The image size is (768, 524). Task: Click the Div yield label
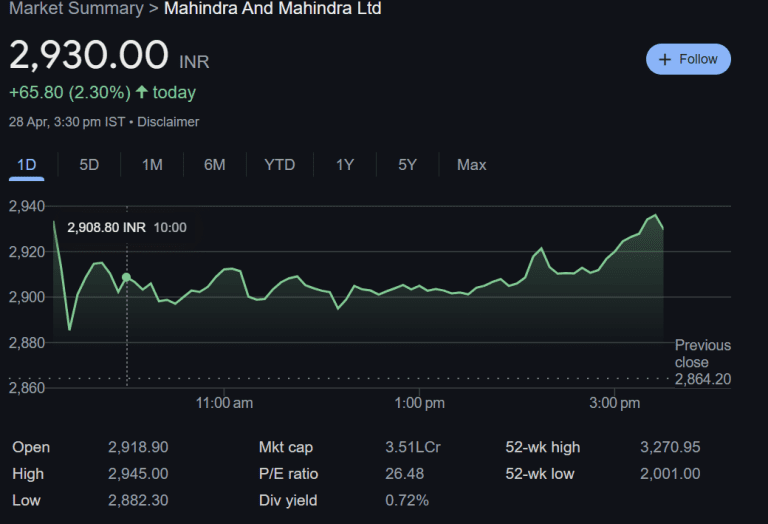click(288, 500)
